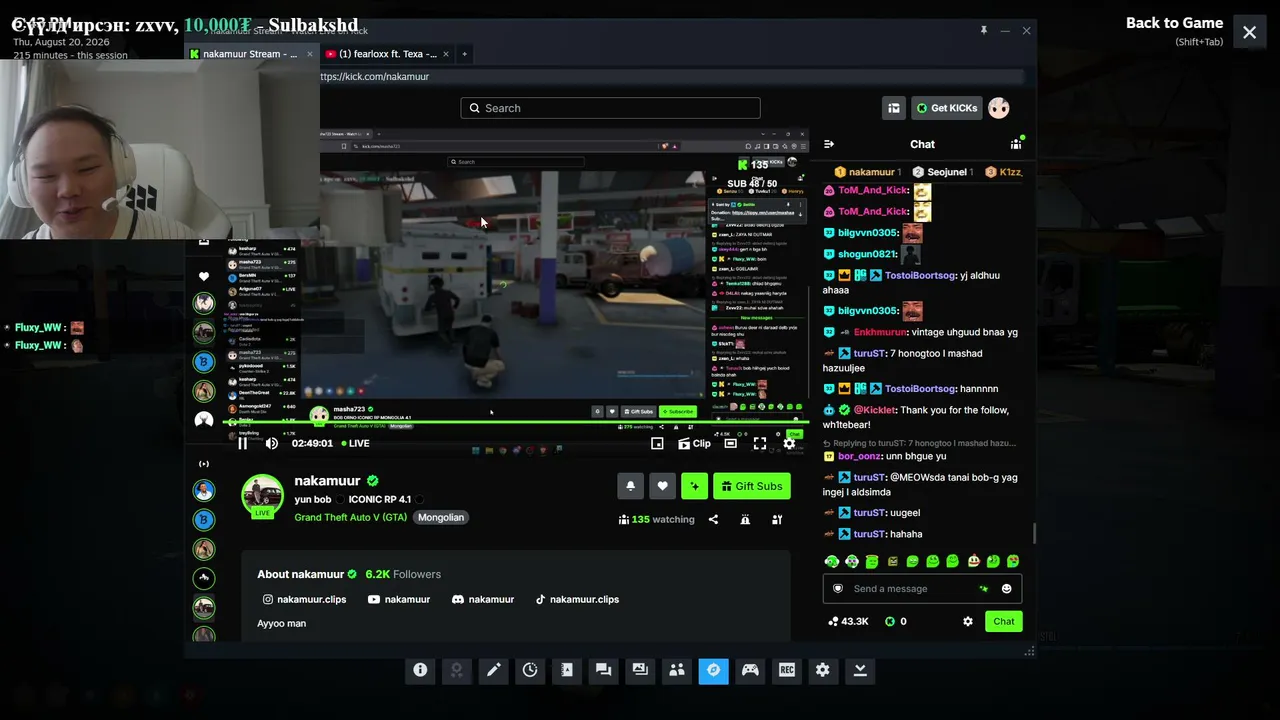
Task: Click the Gift Subs button
Action: coord(752,486)
